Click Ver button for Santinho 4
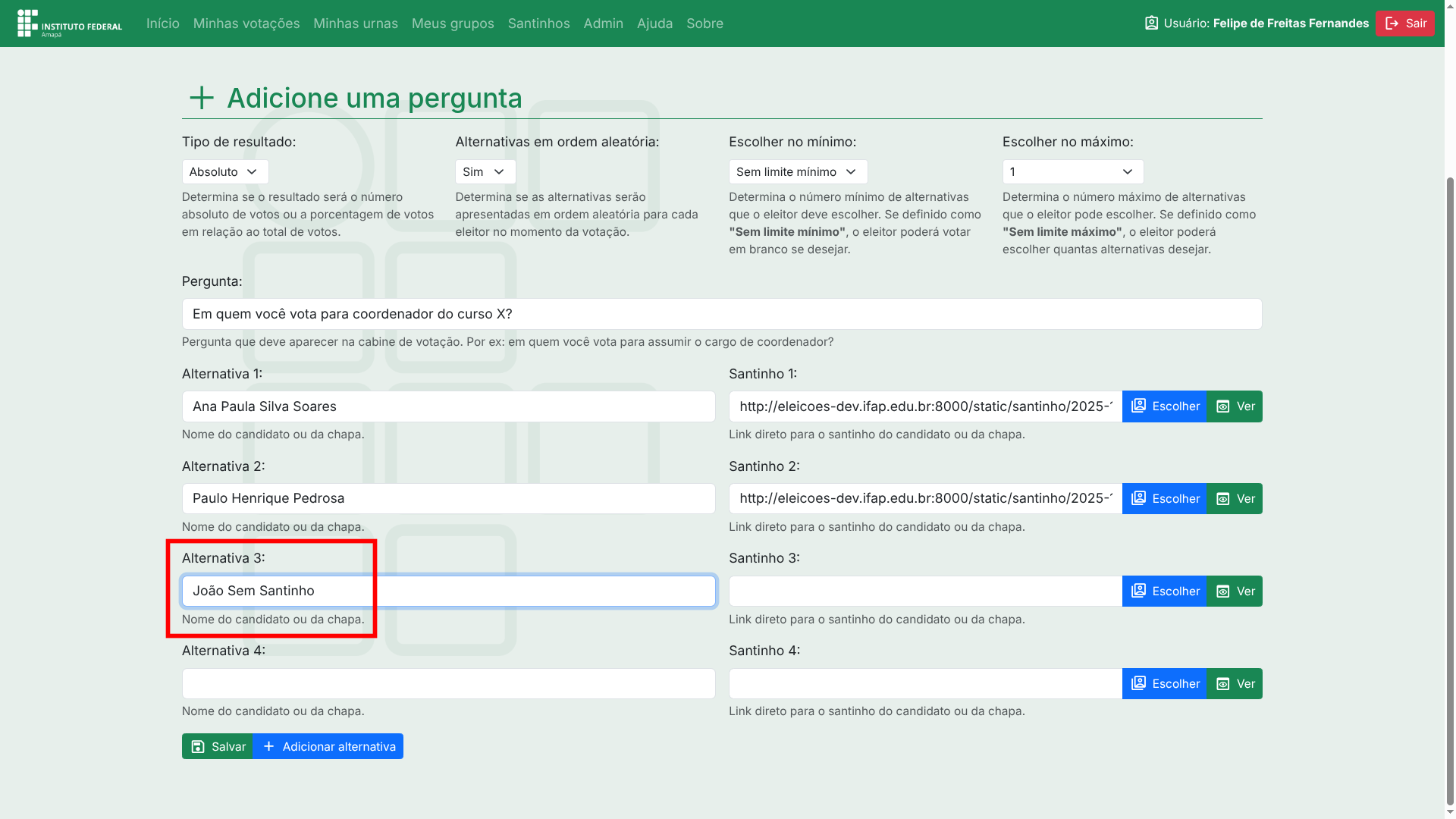Image resolution: width=1456 pixels, height=819 pixels. pos(1235,684)
